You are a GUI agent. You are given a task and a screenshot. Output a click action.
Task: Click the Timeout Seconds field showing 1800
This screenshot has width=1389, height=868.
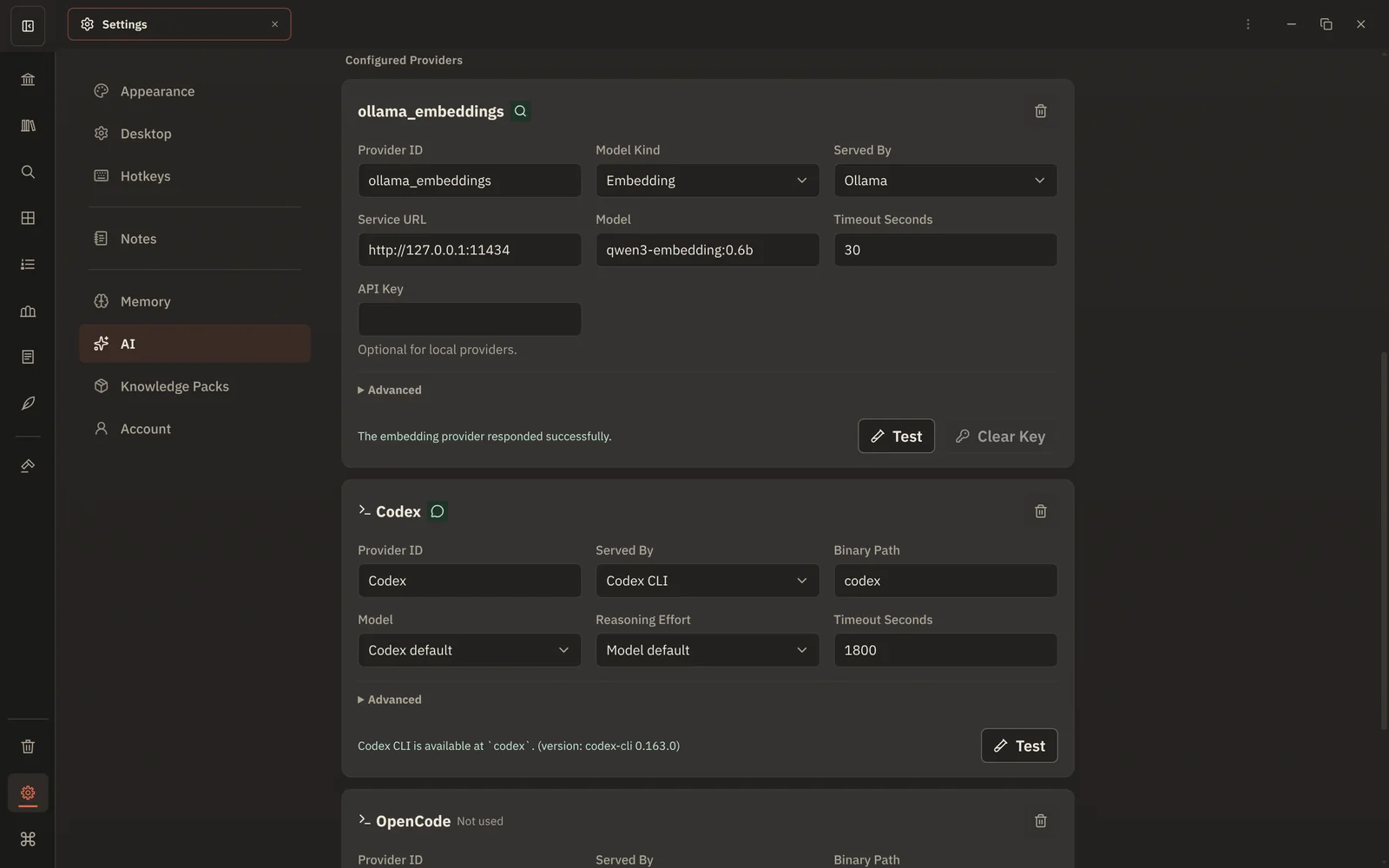coord(945,650)
